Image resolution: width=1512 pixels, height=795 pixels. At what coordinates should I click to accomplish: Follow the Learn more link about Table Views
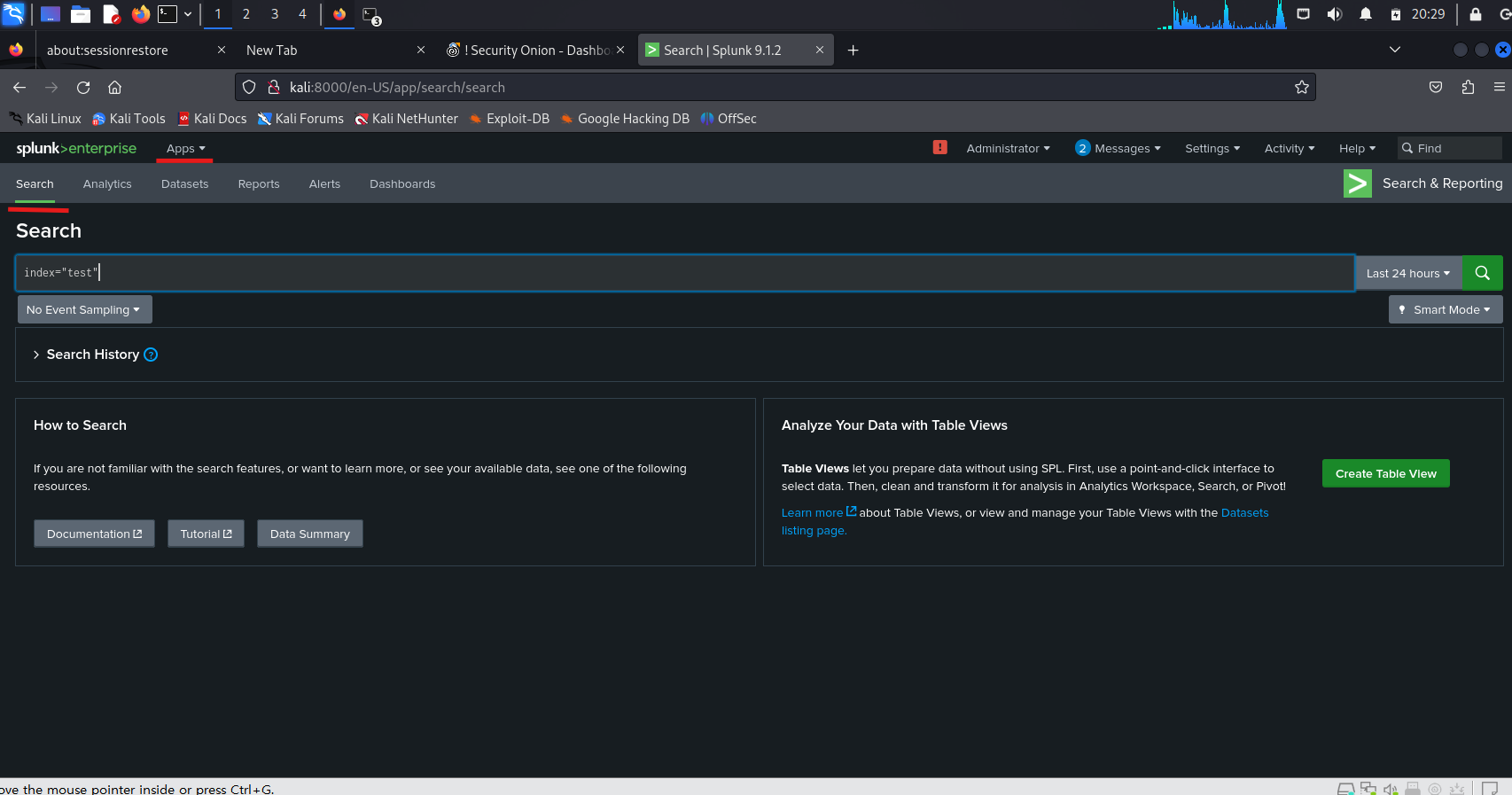[819, 512]
